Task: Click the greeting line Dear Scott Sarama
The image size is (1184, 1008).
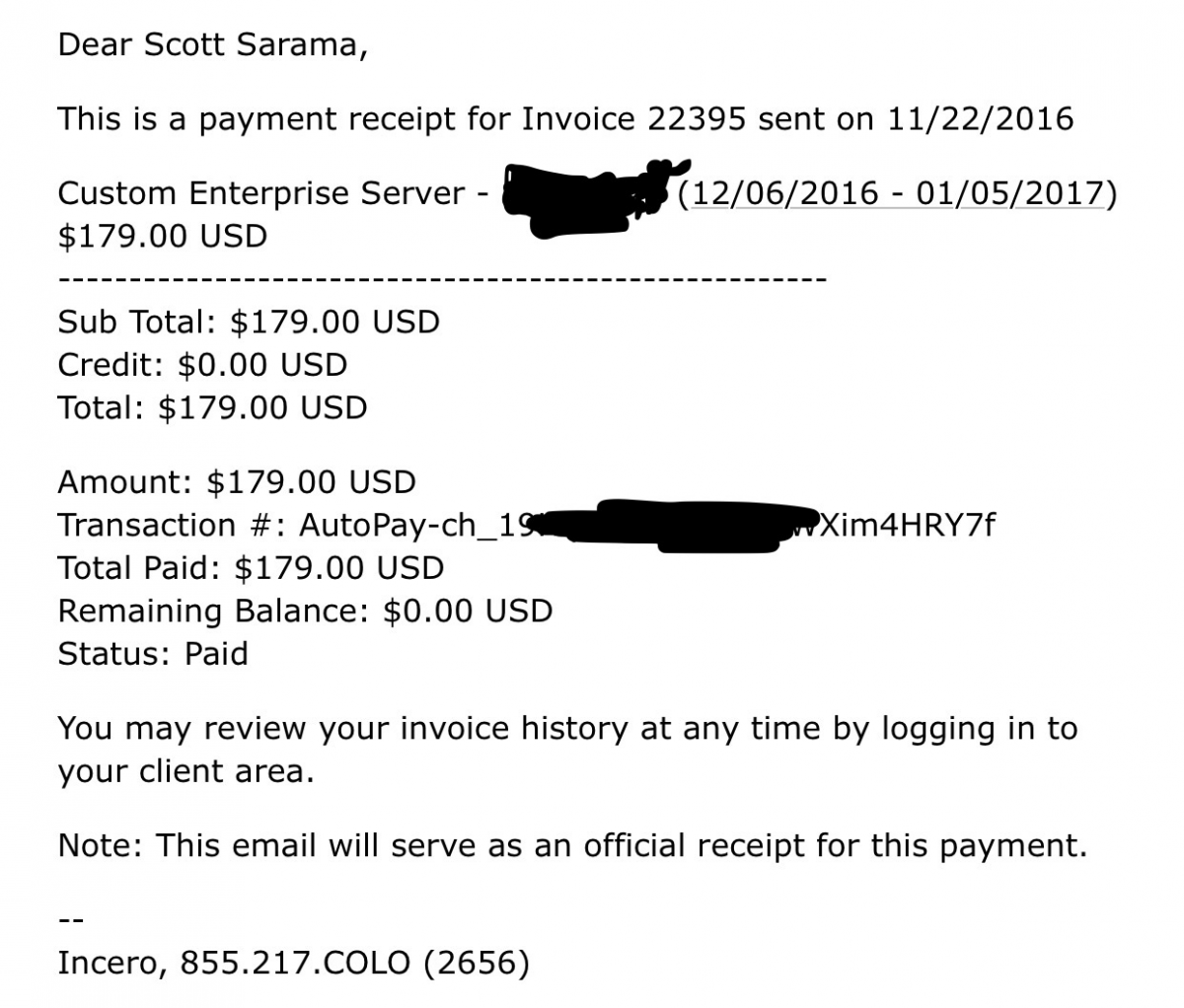Action: pos(213,45)
